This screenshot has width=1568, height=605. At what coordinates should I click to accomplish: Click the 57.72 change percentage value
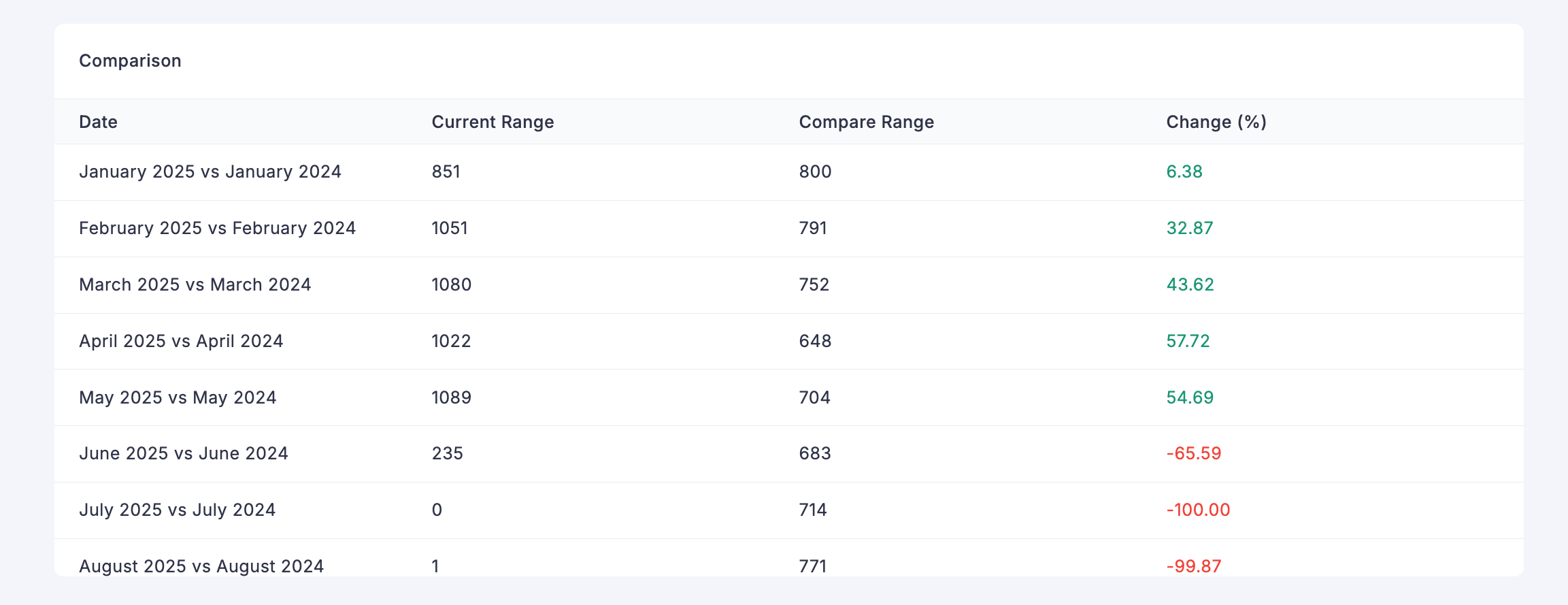(x=1188, y=341)
